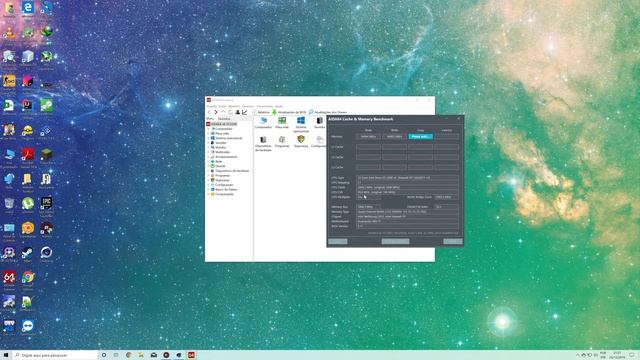Expand the Servidor tree node arrow
The width and height of the screenshot is (640, 360).
coord(209,143)
